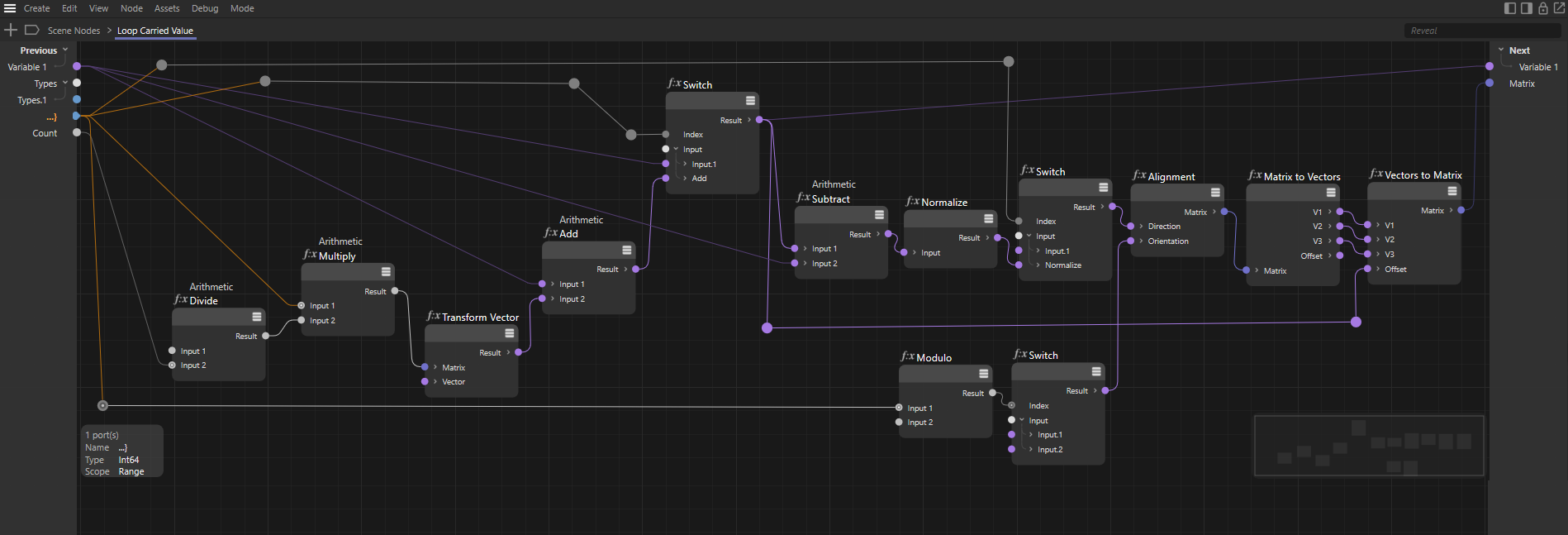Viewport: 1568px width, 535px height.
Task: Expand Input.2 in the Switch node beside Modulo
Action: [x=1031, y=449]
